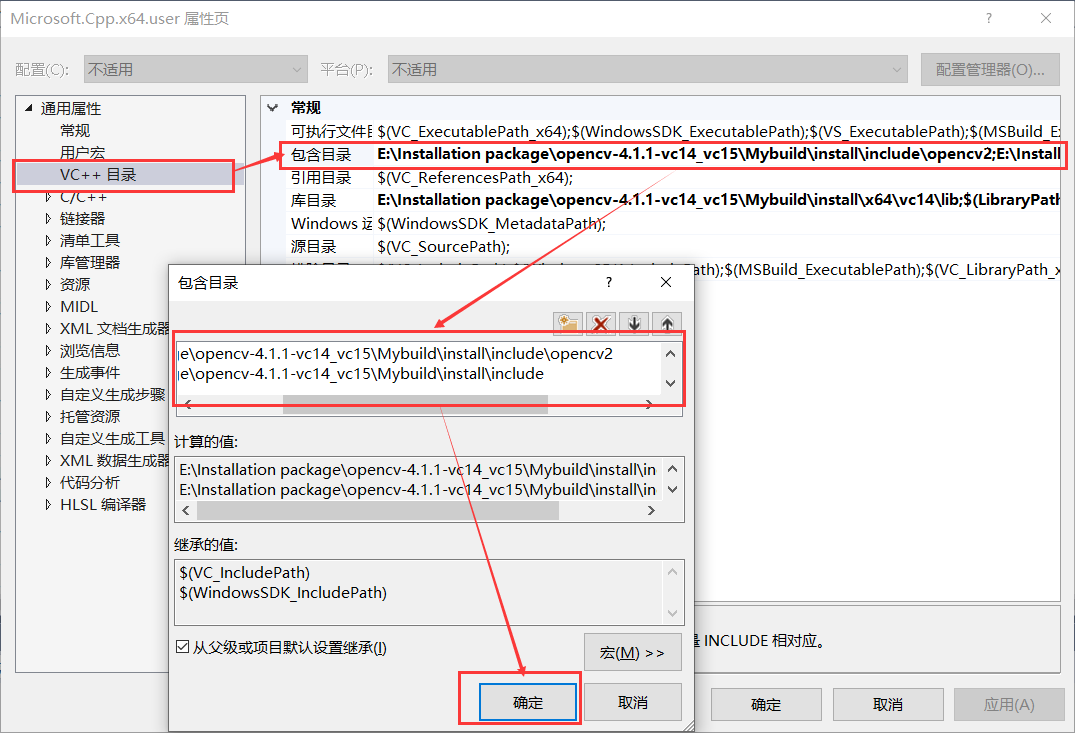Click the add new line folder icon
This screenshot has width=1075, height=733.
pyautogui.click(x=567, y=323)
